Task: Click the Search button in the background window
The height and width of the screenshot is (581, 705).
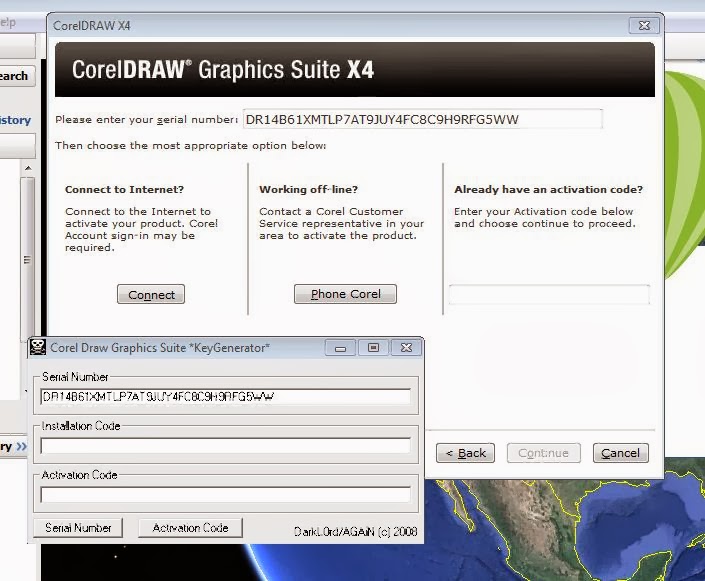Action: pyautogui.click(x=16, y=76)
